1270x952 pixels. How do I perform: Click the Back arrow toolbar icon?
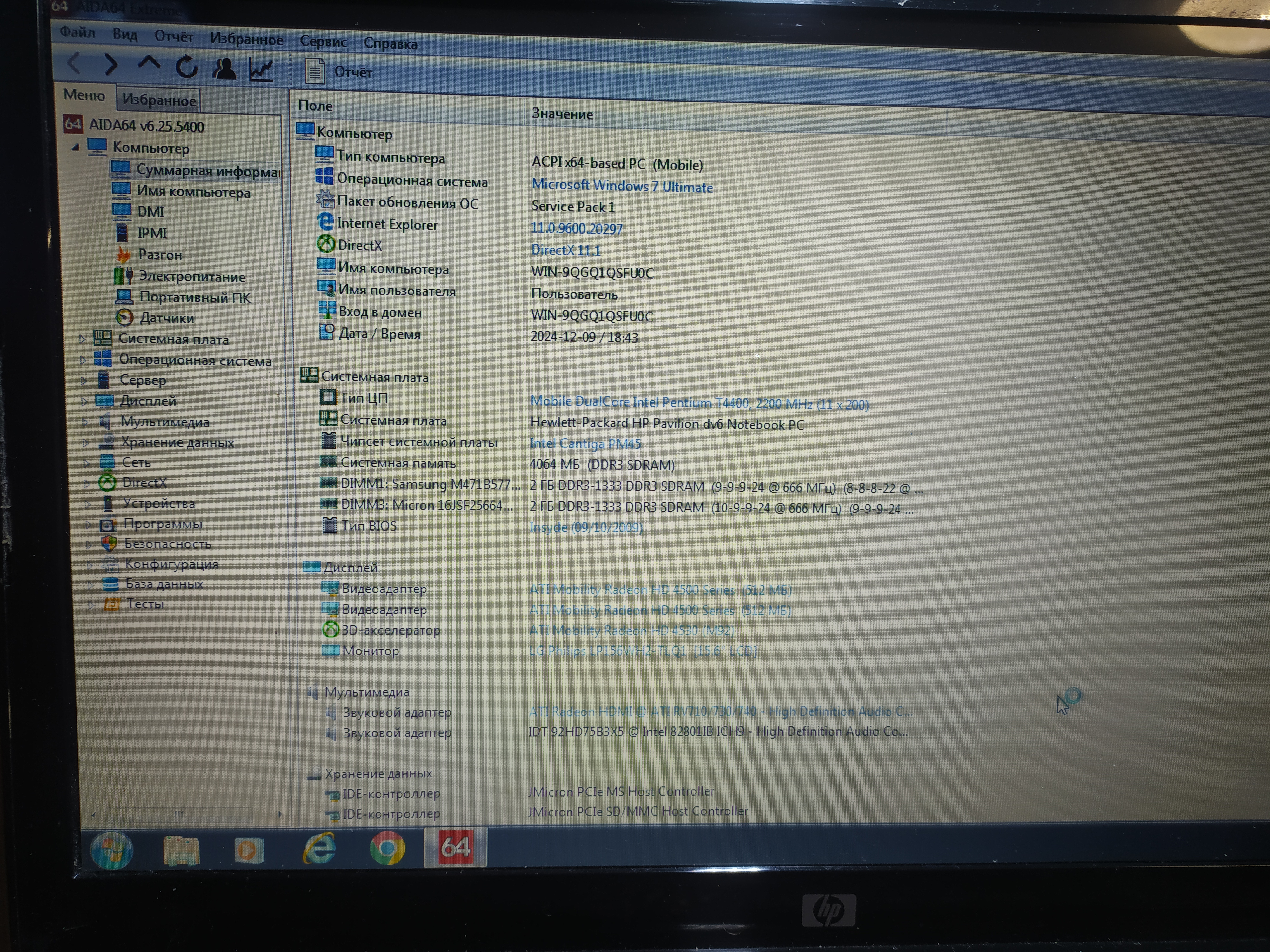tap(74, 63)
